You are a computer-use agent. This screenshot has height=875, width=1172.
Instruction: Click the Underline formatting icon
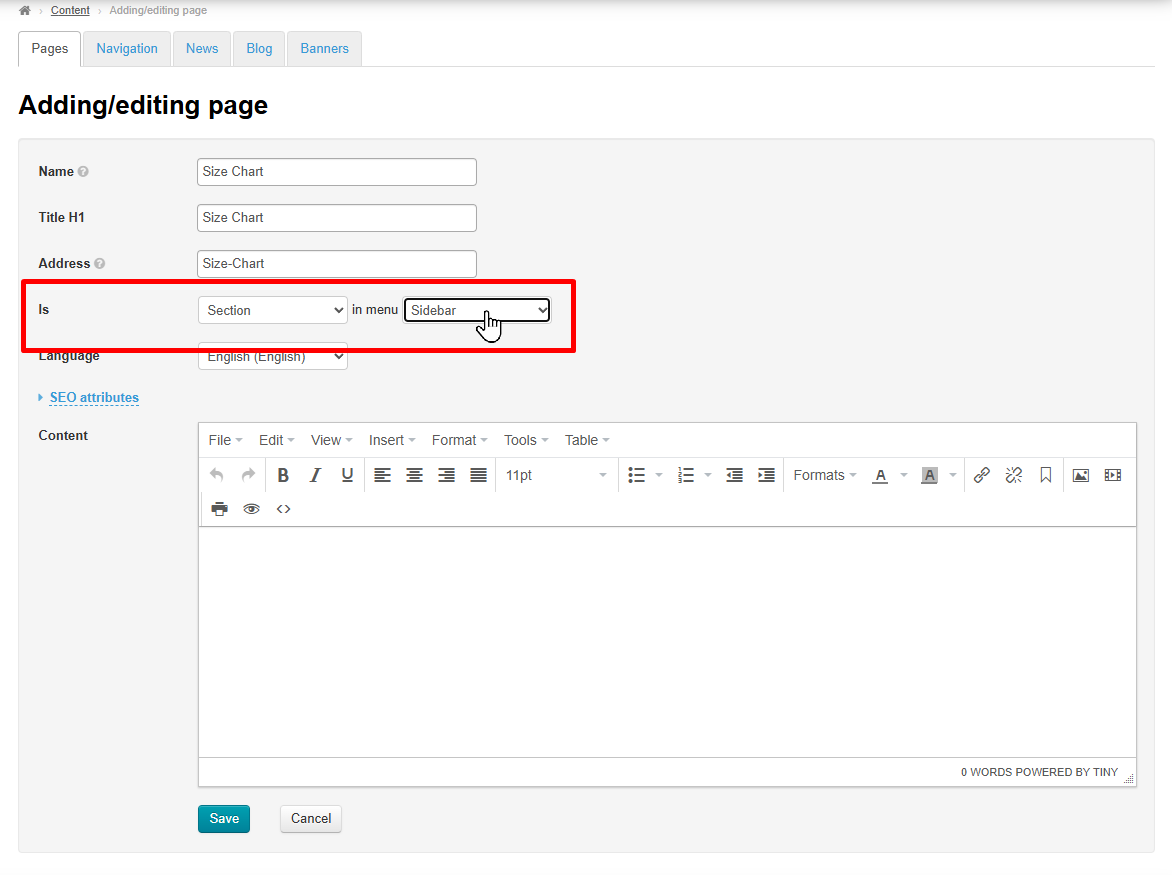(347, 476)
